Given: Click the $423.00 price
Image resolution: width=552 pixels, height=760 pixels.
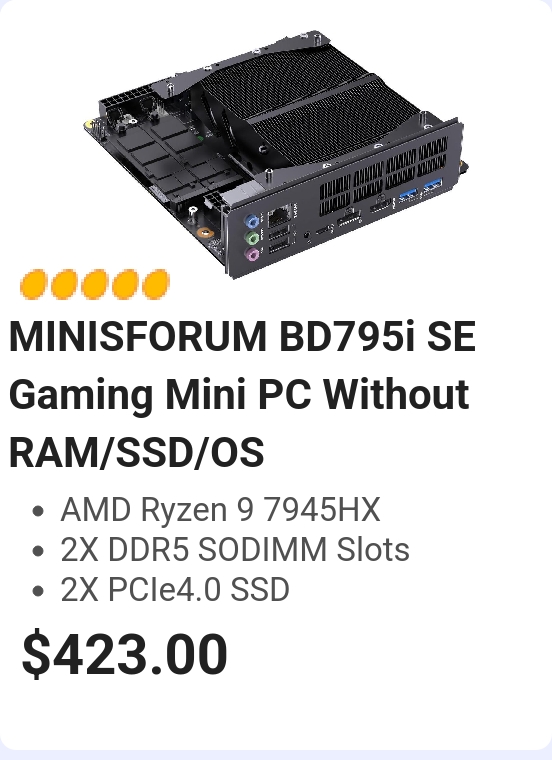Looking at the screenshot, I should point(125,653).
